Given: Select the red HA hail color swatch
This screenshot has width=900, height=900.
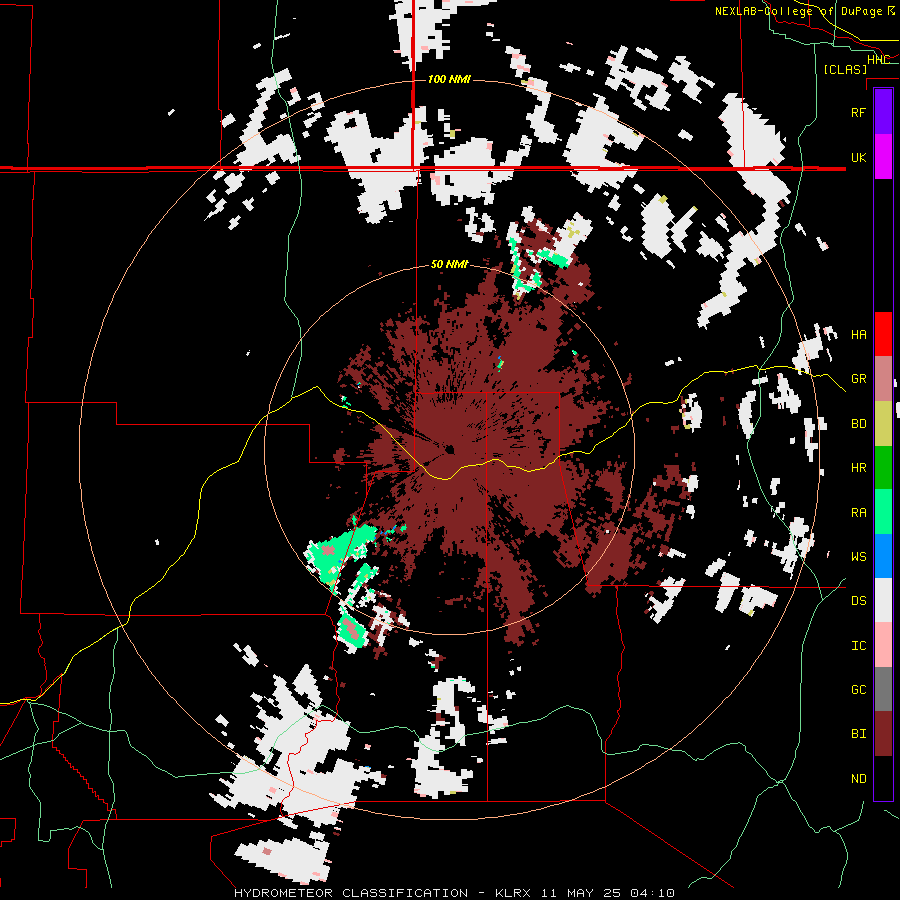Looking at the screenshot, I should pos(883,334).
